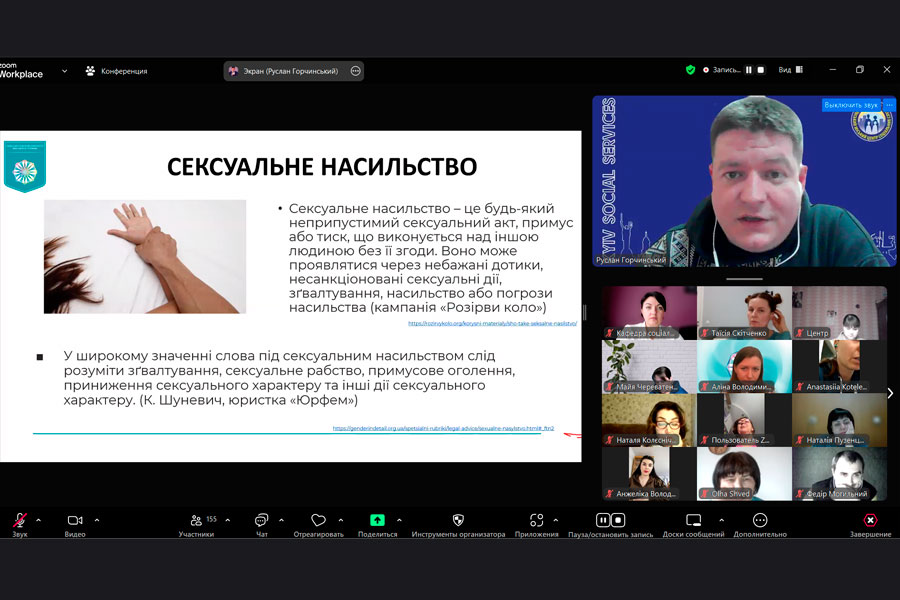Expand arrow next to Доски сообщений

pyautogui.click(x=721, y=520)
